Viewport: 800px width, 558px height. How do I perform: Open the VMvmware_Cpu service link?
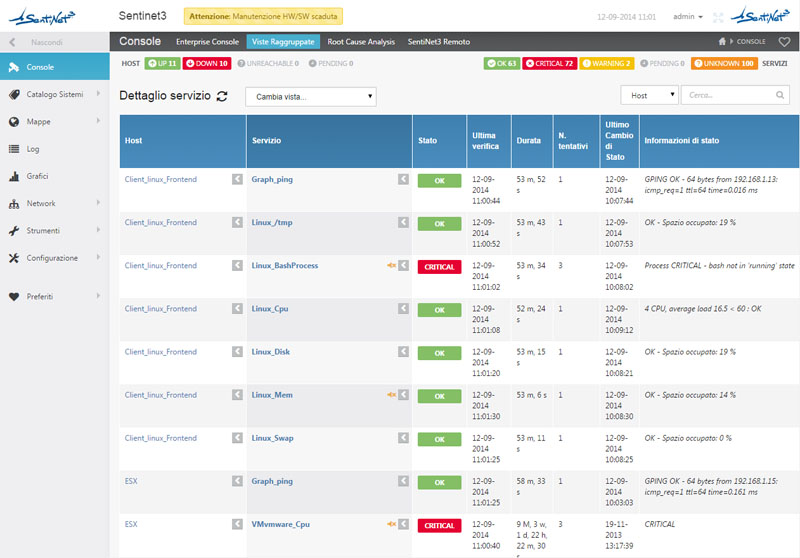(x=281, y=524)
